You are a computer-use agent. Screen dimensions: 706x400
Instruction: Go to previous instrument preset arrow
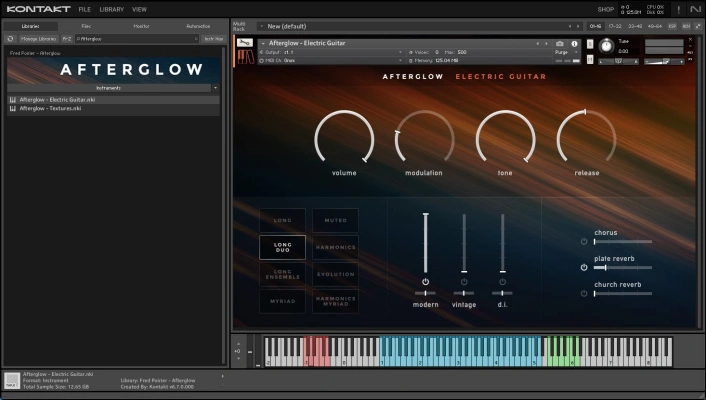point(537,44)
